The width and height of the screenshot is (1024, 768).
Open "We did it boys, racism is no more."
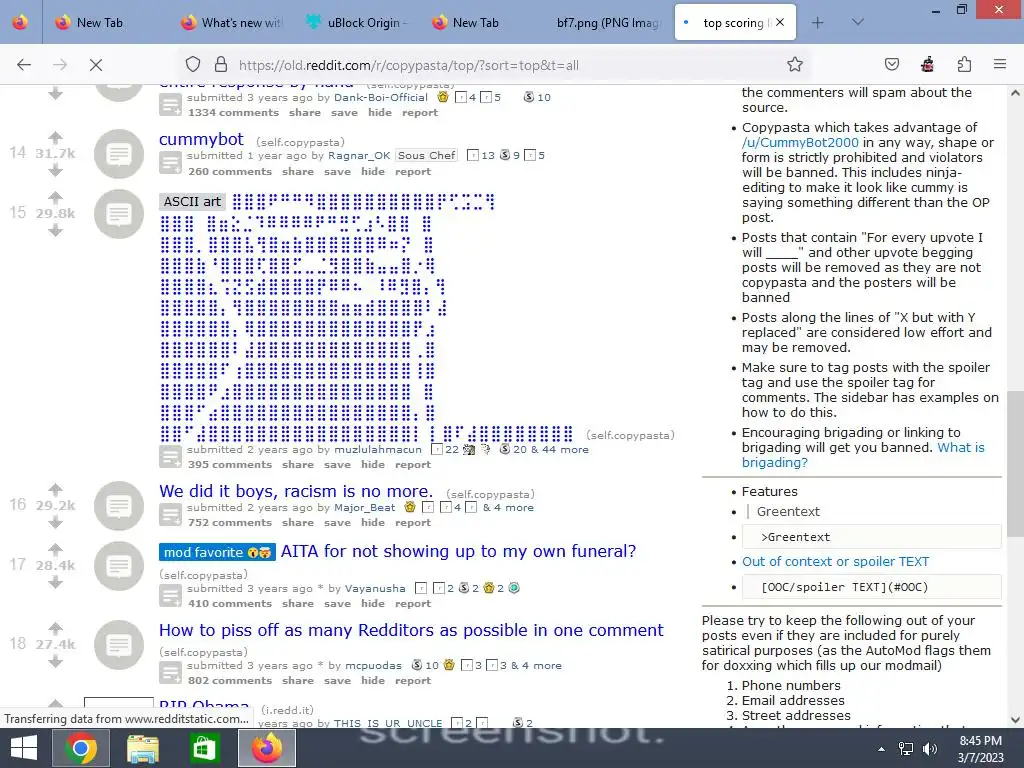(296, 491)
